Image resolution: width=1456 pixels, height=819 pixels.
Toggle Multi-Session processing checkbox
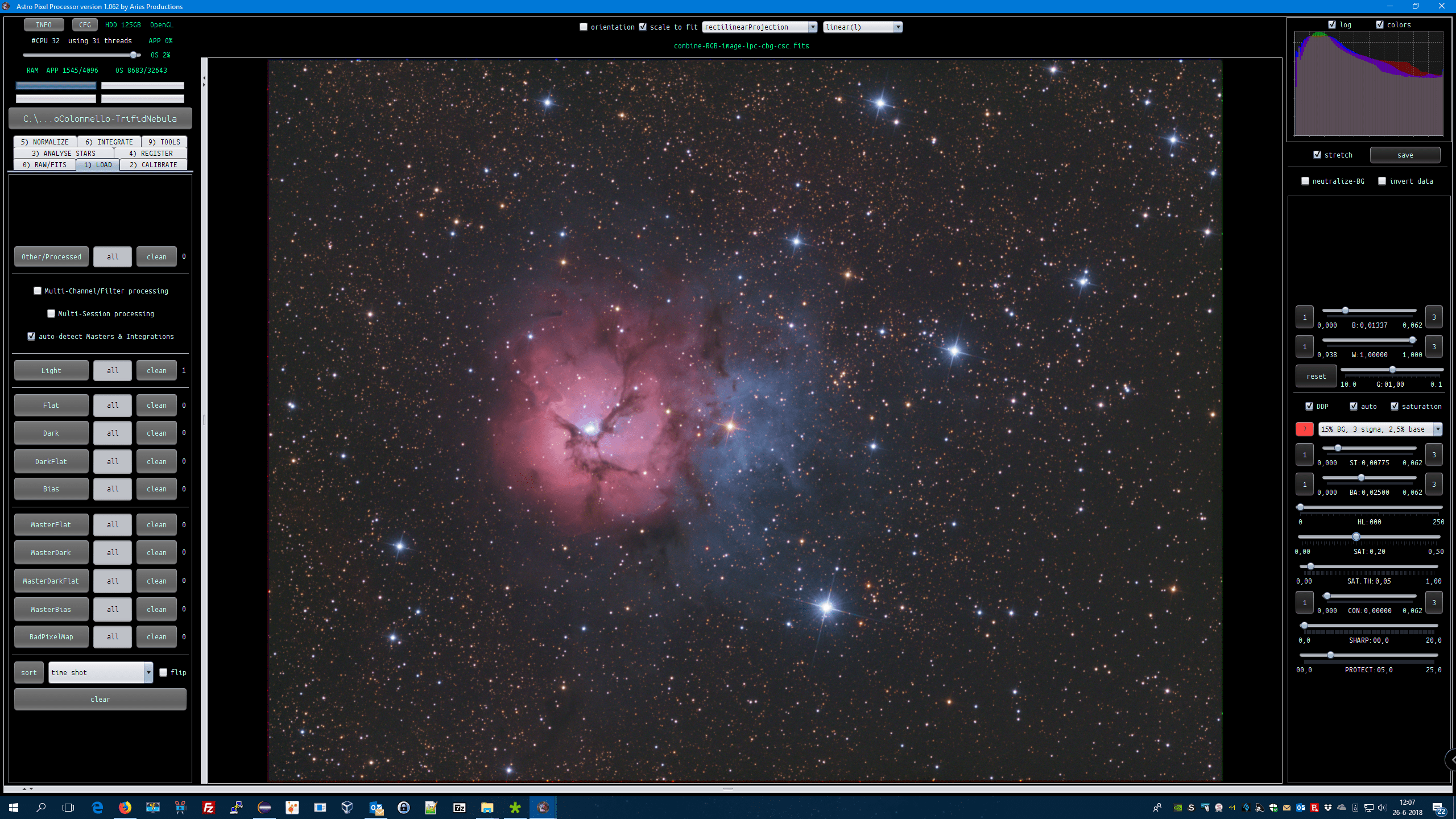[51, 314]
